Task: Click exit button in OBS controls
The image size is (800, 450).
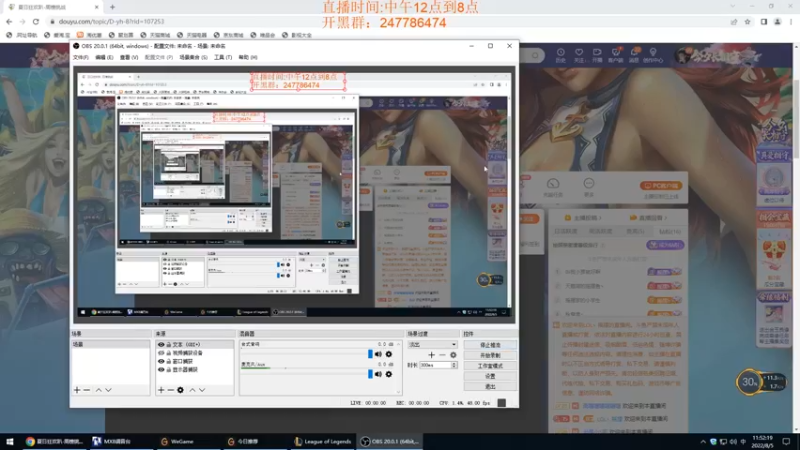Action: coord(490,387)
